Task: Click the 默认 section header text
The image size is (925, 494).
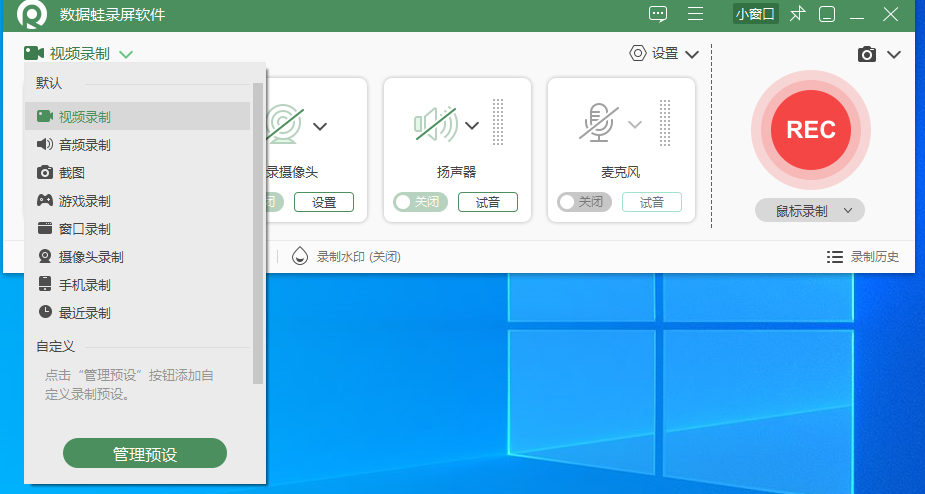Action: [x=48, y=83]
